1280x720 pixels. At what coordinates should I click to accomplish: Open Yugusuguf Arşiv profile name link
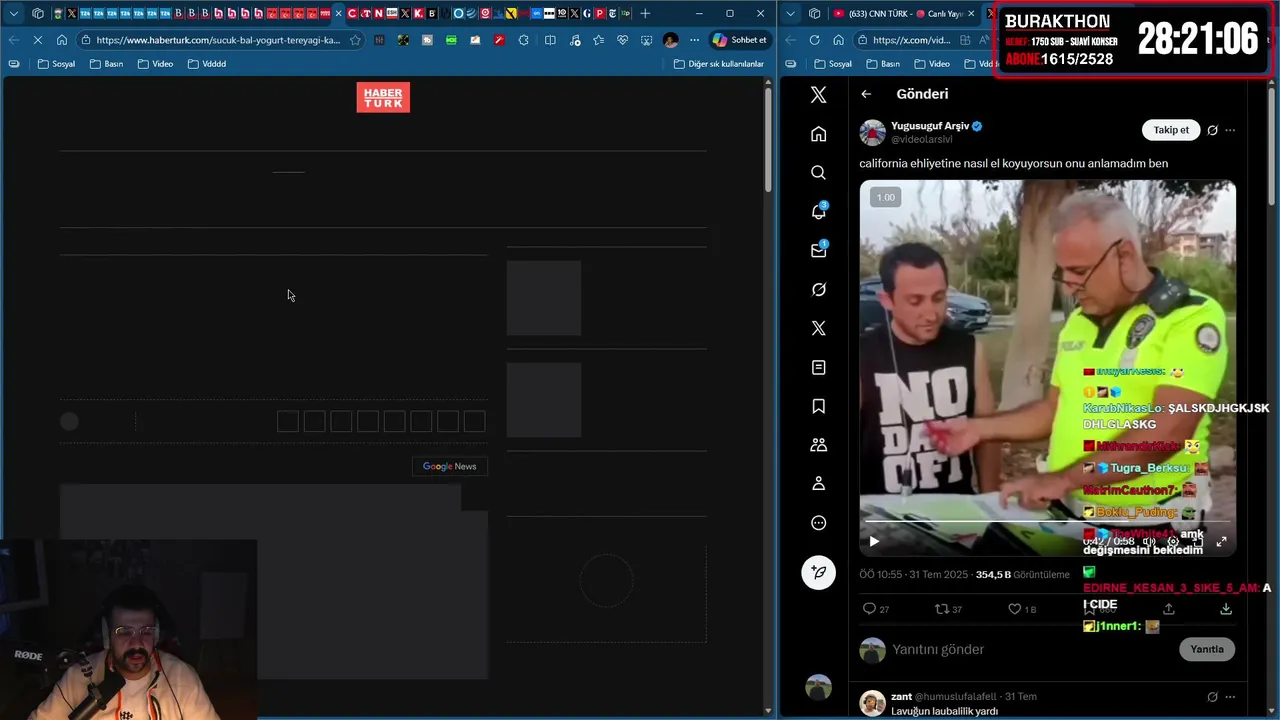pos(930,126)
